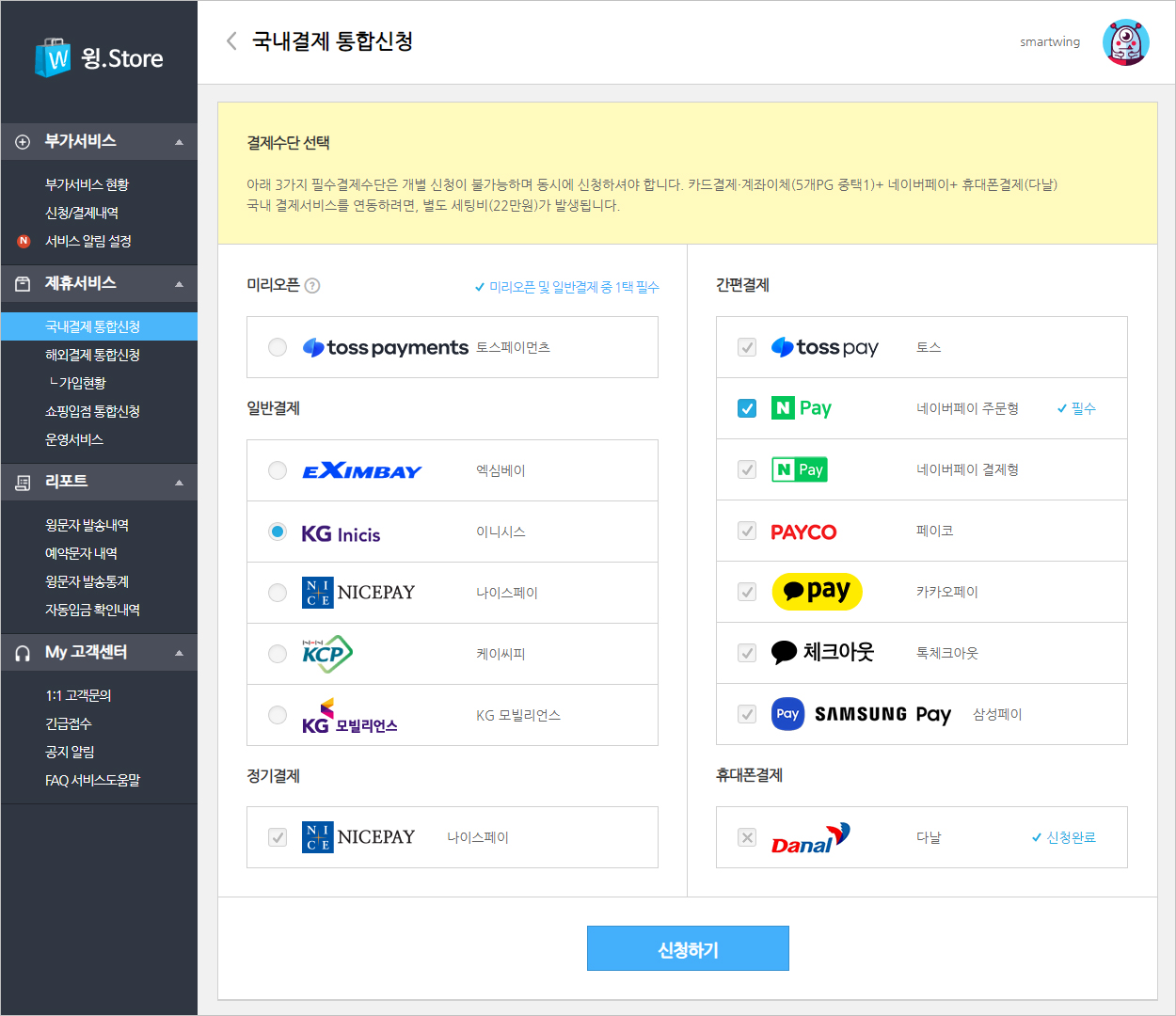Click the NICEPAY logo under 일반결제
The height and width of the screenshot is (1016, 1176).
coord(358,593)
